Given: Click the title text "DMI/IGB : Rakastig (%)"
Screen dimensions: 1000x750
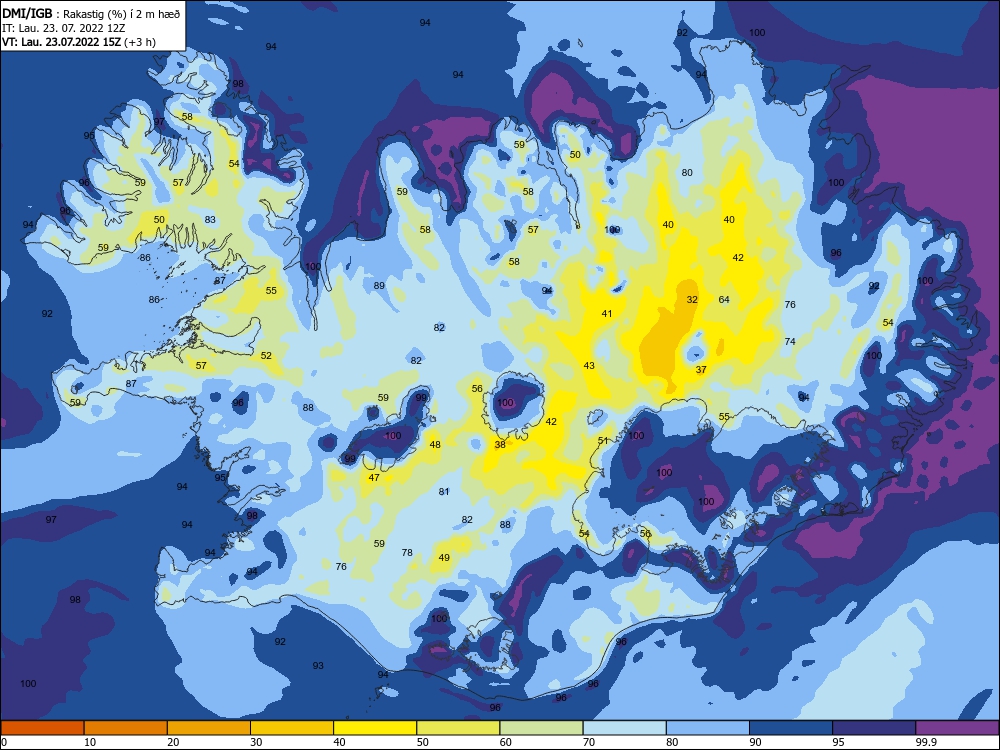Looking at the screenshot, I should 66,13.
